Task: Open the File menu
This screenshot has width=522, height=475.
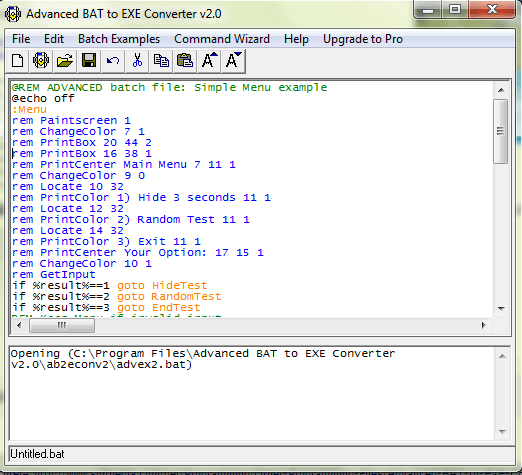Action: pos(21,39)
